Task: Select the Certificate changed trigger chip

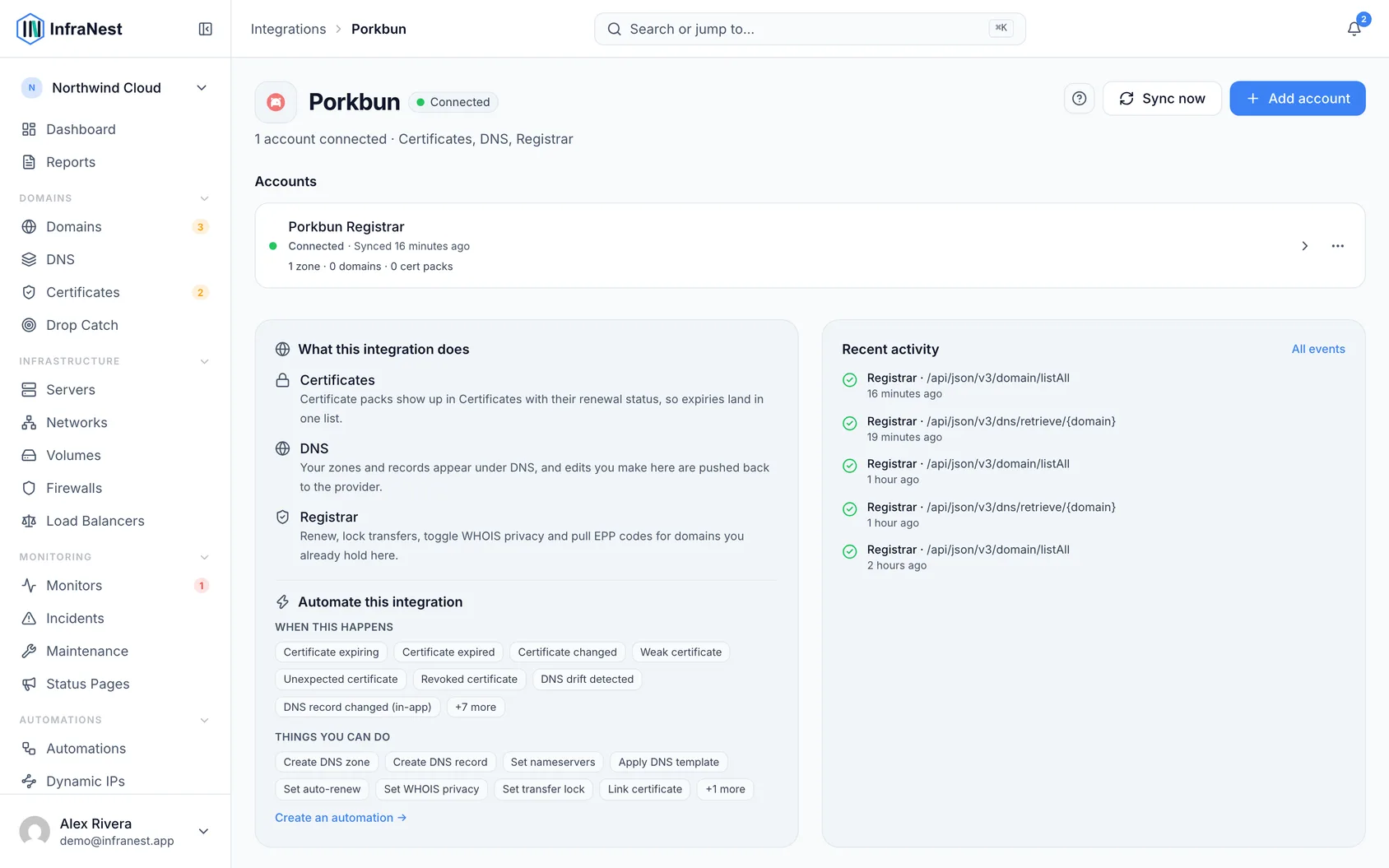Action: point(568,652)
